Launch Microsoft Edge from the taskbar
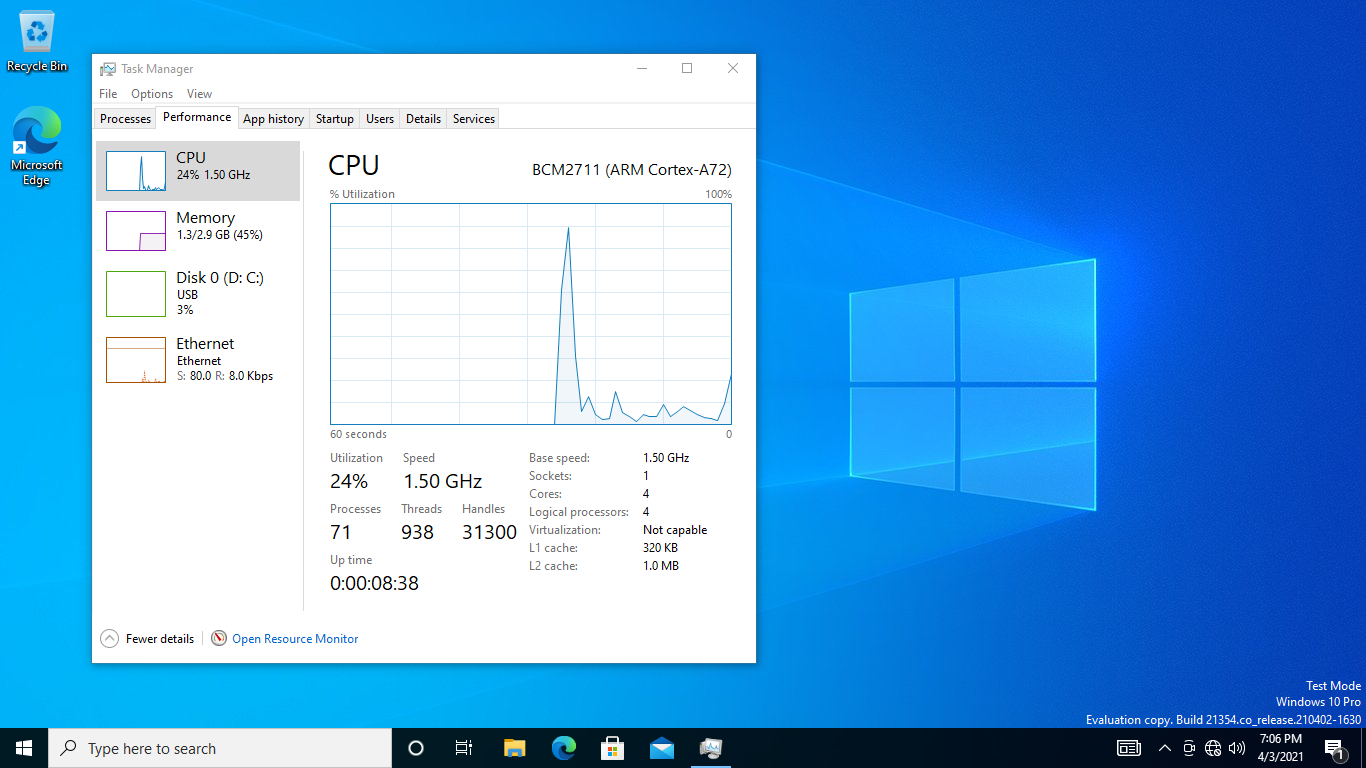This screenshot has width=1366, height=768. point(563,747)
